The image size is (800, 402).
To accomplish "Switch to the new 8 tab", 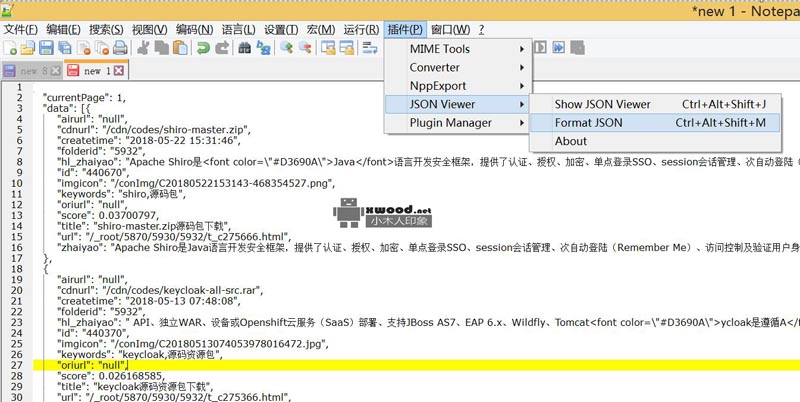I will tap(32, 71).
